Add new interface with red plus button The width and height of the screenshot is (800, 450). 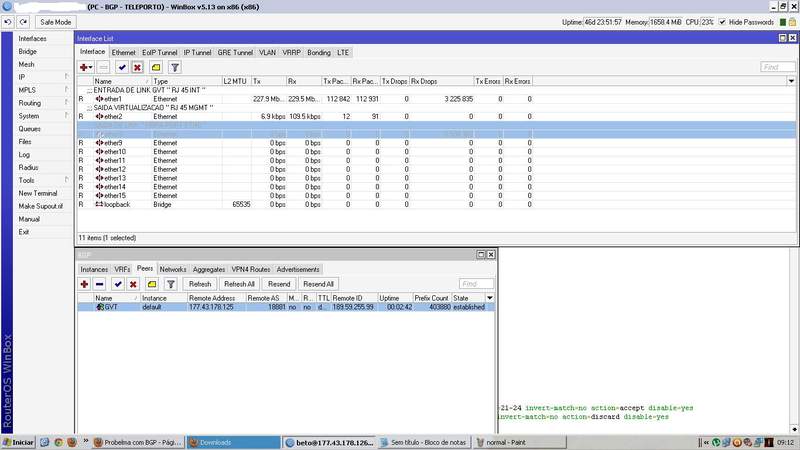(86, 67)
